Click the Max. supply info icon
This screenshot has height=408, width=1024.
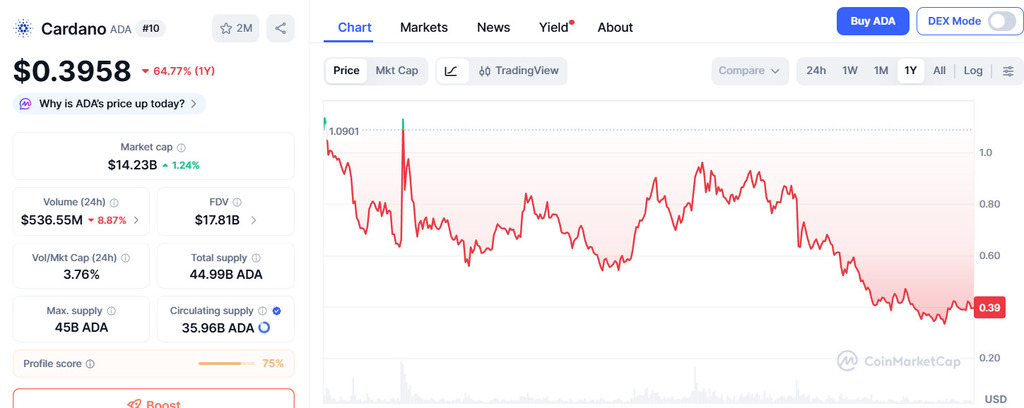coord(111,311)
